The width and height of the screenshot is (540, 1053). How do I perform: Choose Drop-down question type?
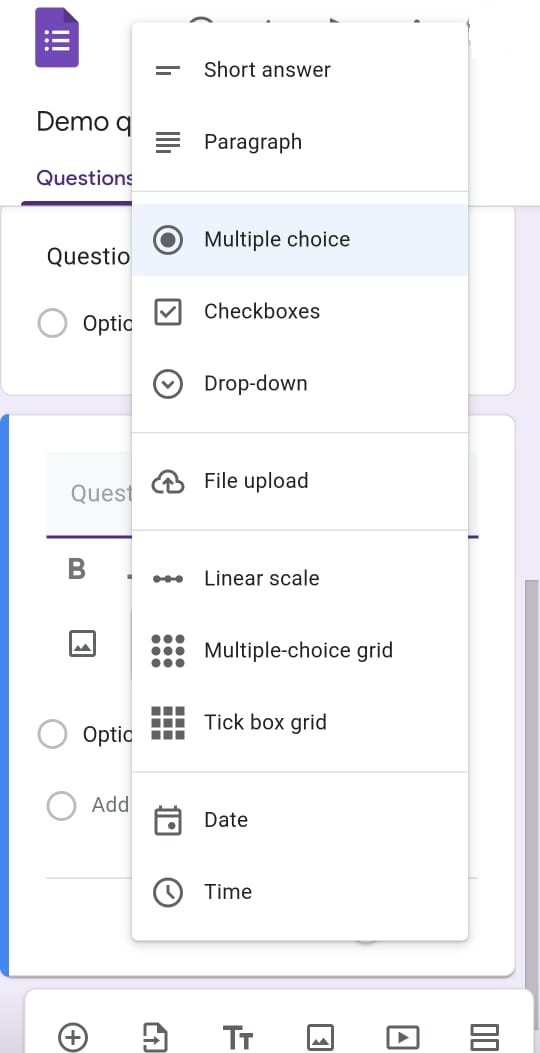(300, 383)
